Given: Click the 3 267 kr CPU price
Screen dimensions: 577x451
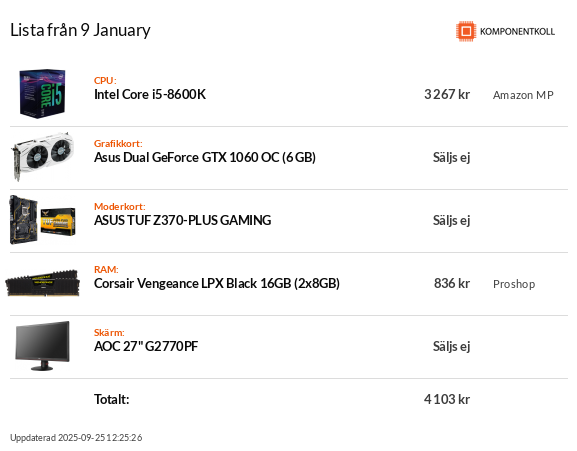Looking at the screenshot, I should point(447,94).
